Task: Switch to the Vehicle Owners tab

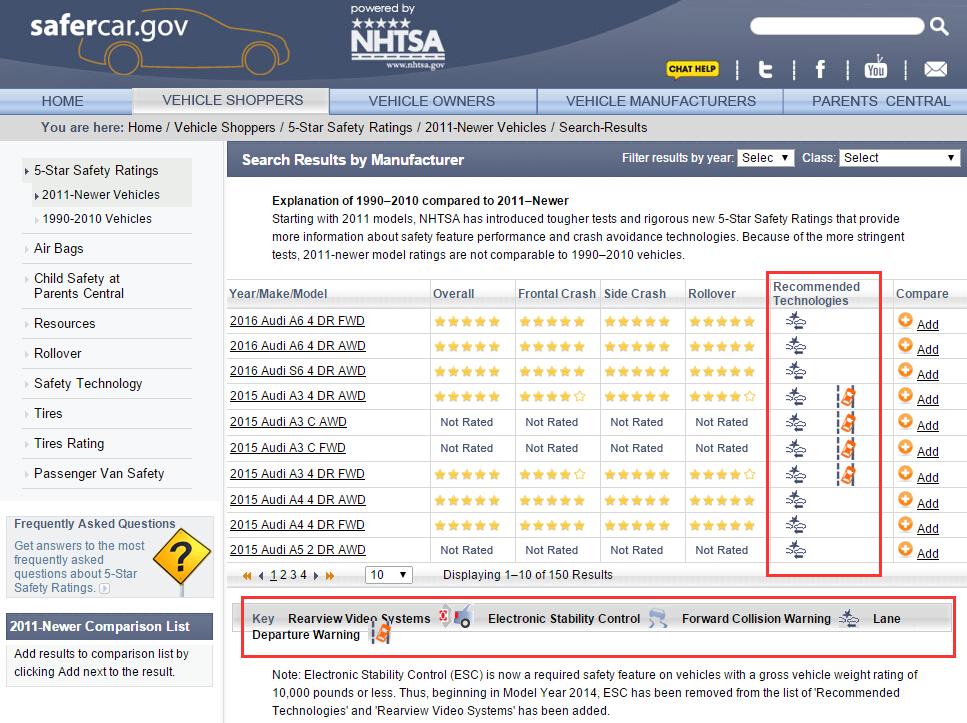Action: [431, 101]
